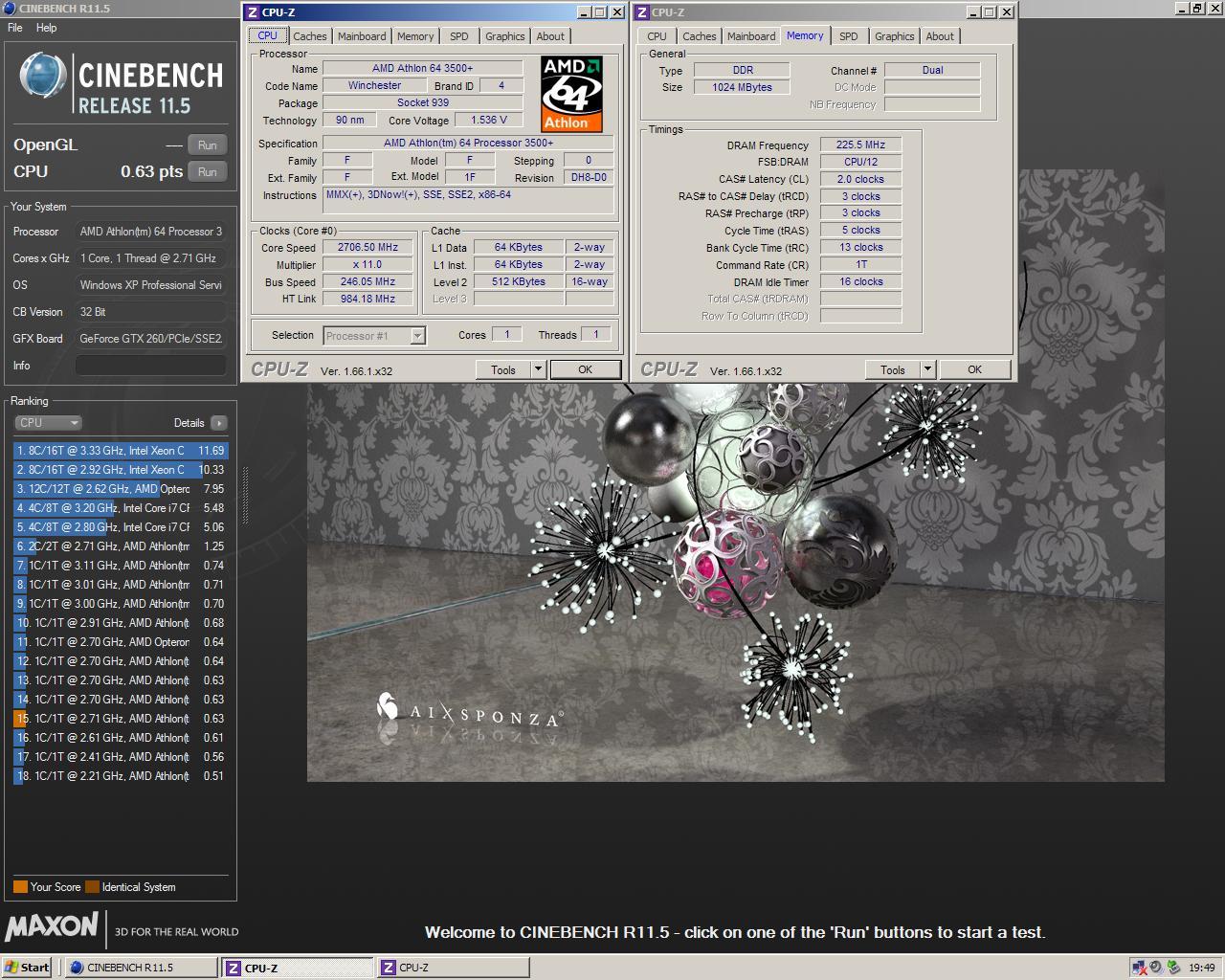Click the DRAM Frequency value 225.5 MHz
This screenshot has height=980, width=1225.
(860, 145)
